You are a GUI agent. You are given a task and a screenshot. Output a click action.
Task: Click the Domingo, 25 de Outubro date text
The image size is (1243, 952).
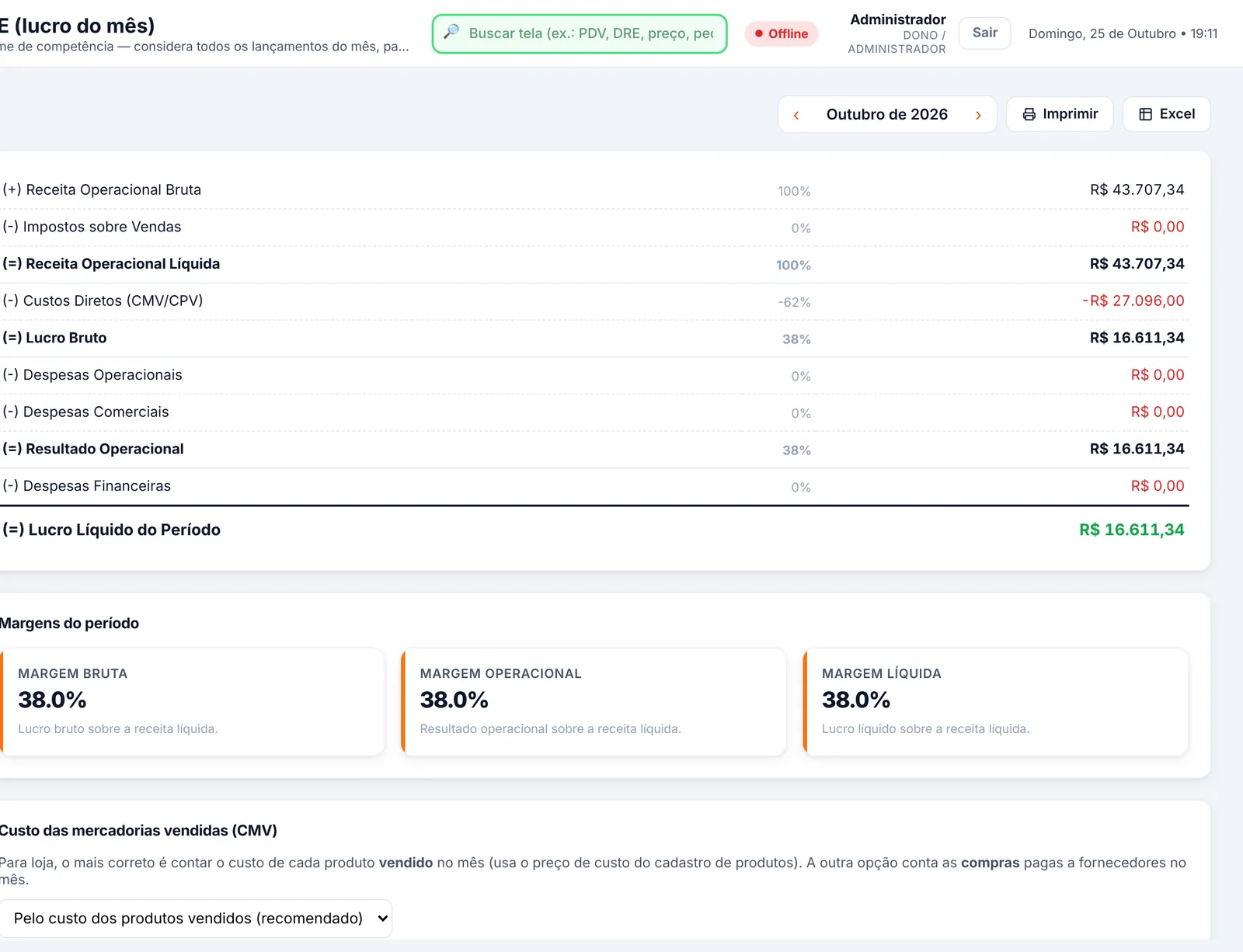tap(1102, 33)
